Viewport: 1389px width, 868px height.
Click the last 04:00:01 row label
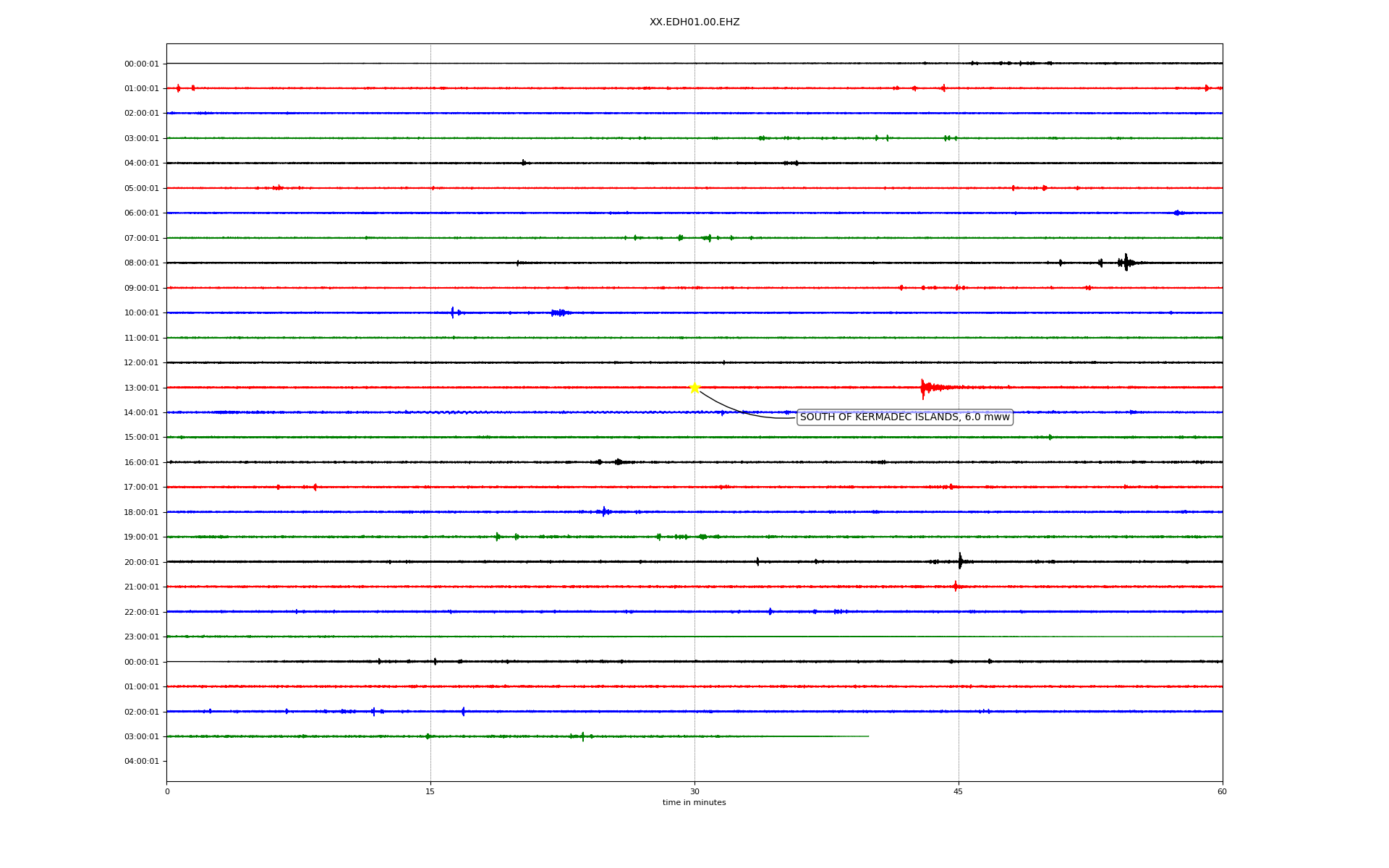coord(141,761)
